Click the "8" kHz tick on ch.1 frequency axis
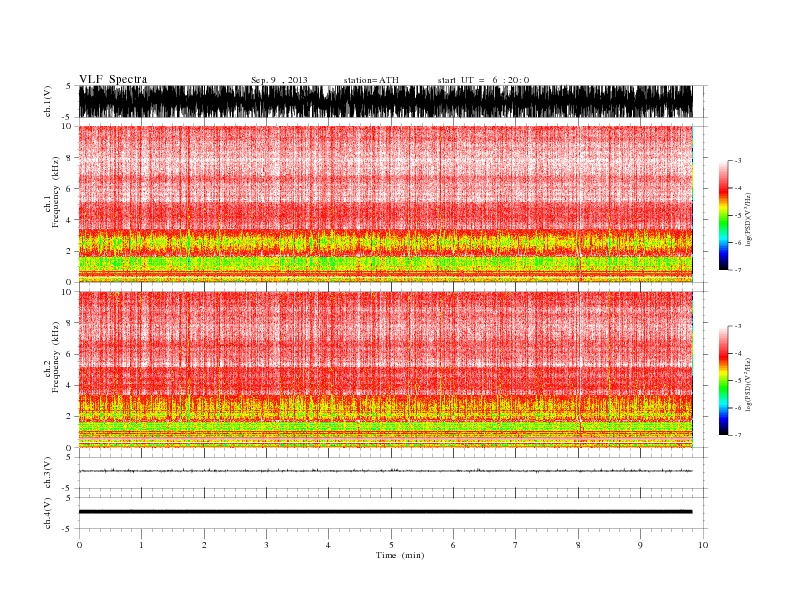792x612 pixels. coord(68,157)
